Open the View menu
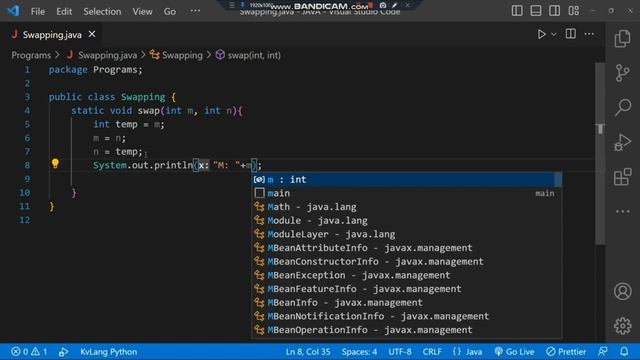This screenshot has width=640, height=360. tap(142, 11)
